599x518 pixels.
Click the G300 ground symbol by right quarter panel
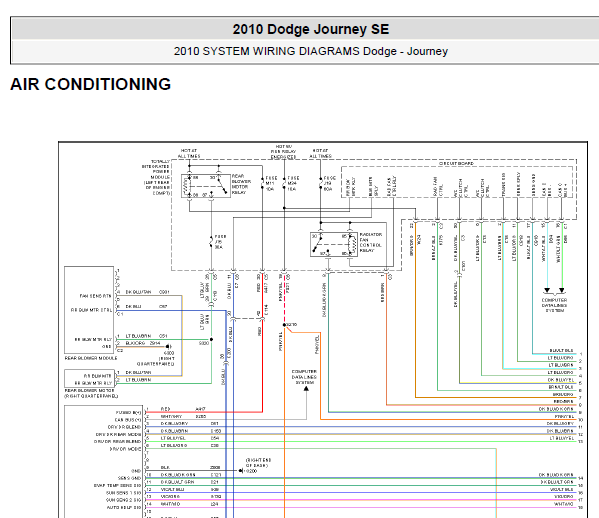[168, 346]
